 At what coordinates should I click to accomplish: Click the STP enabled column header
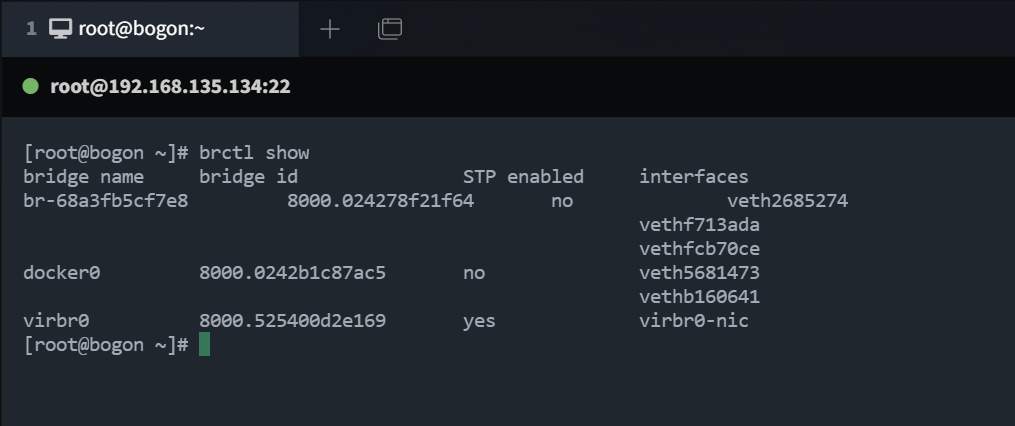[x=523, y=177]
